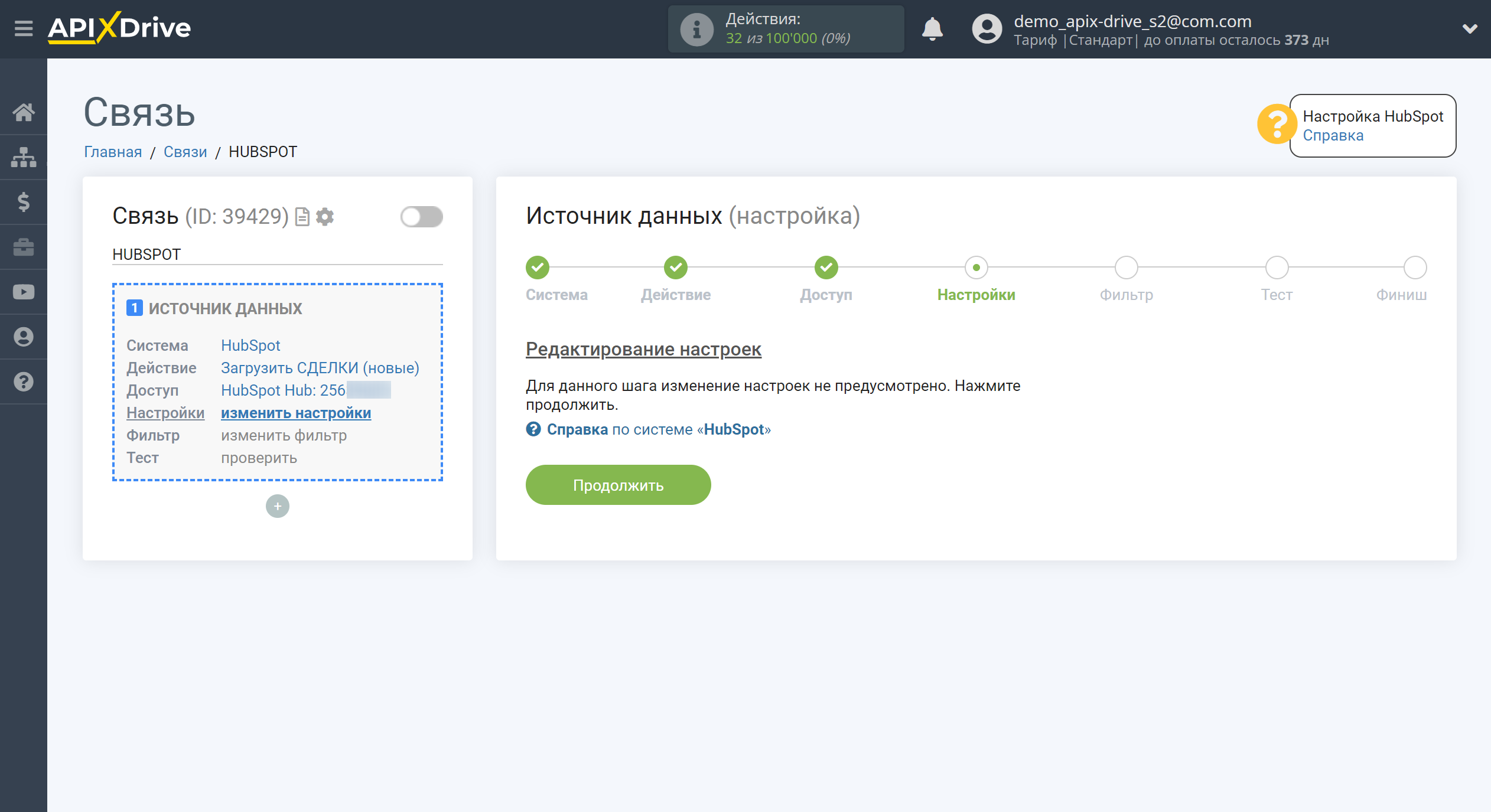Open Справка по системе HubSpot link
Screen dimensions: 1491x812
click(x=649, y=429)
